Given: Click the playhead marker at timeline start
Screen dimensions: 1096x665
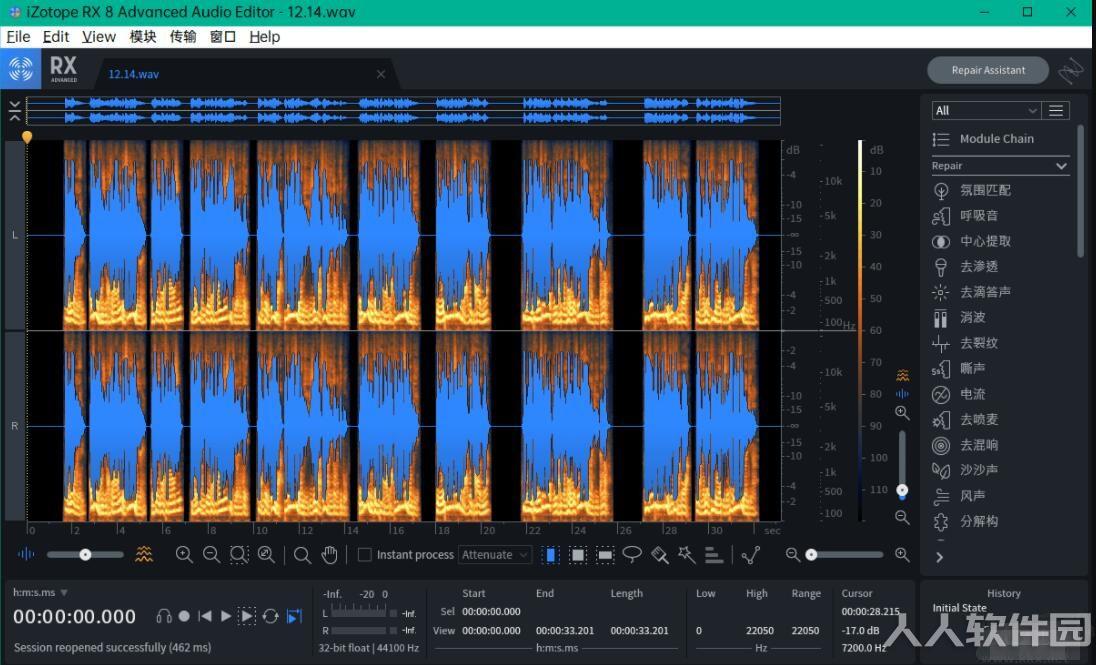Looking at the screenshot, I should click(x=27, y=137).
